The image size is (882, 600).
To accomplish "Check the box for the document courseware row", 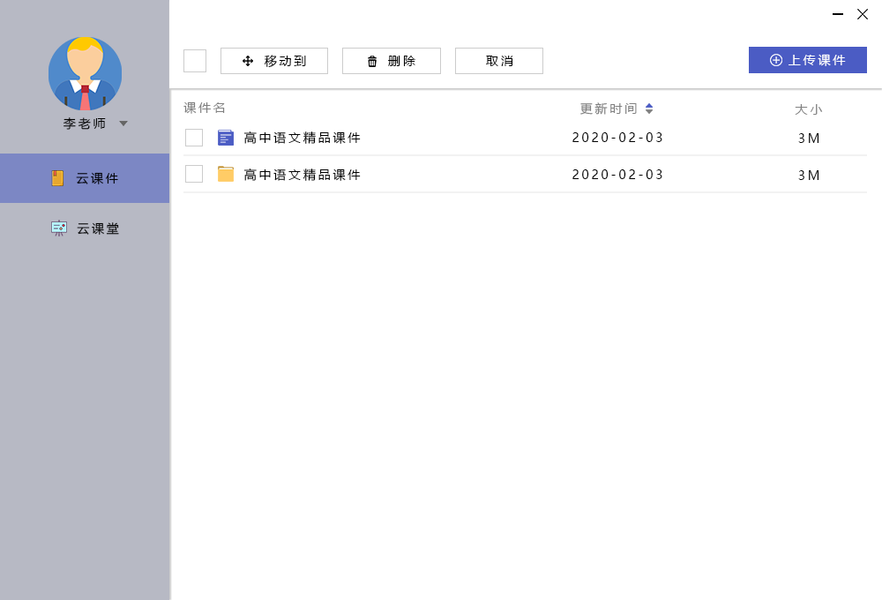I will [194, 138].
